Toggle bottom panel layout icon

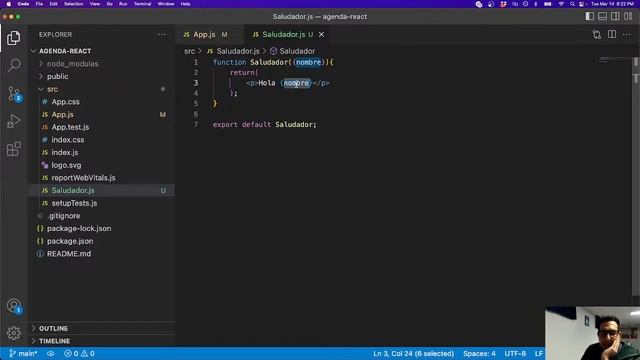click(x=602, y=16)
